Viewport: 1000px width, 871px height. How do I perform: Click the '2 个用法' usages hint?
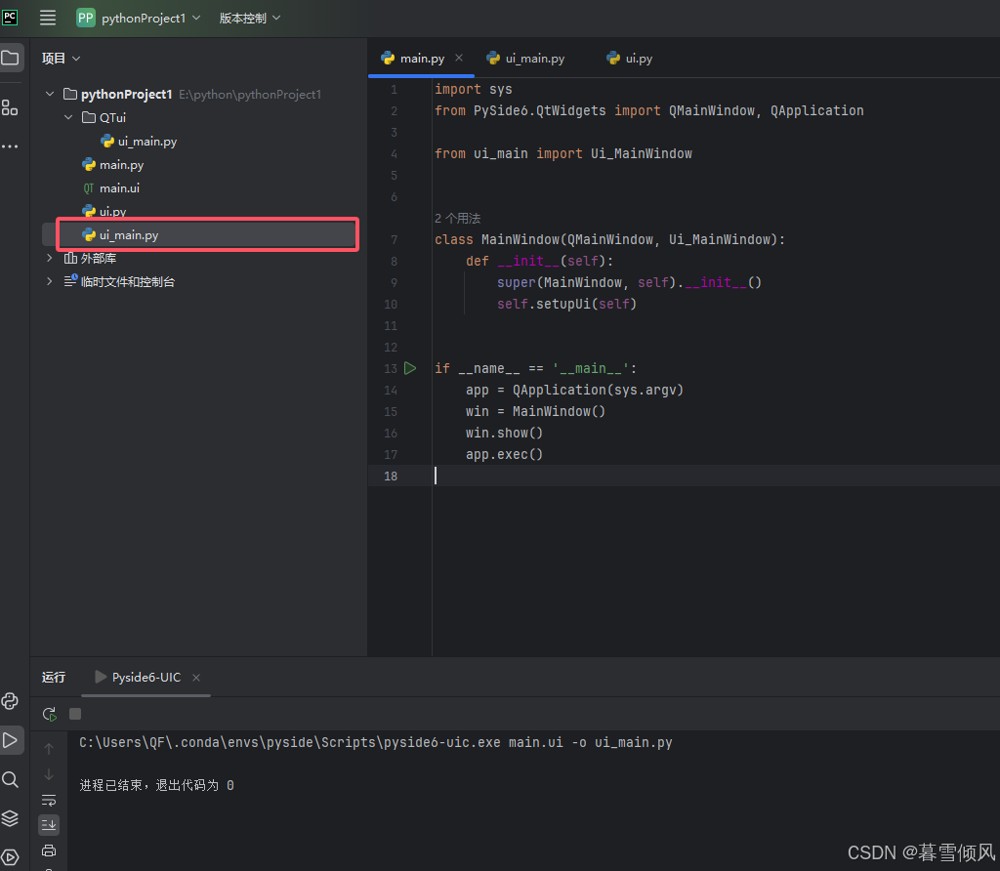coord(457,218)
